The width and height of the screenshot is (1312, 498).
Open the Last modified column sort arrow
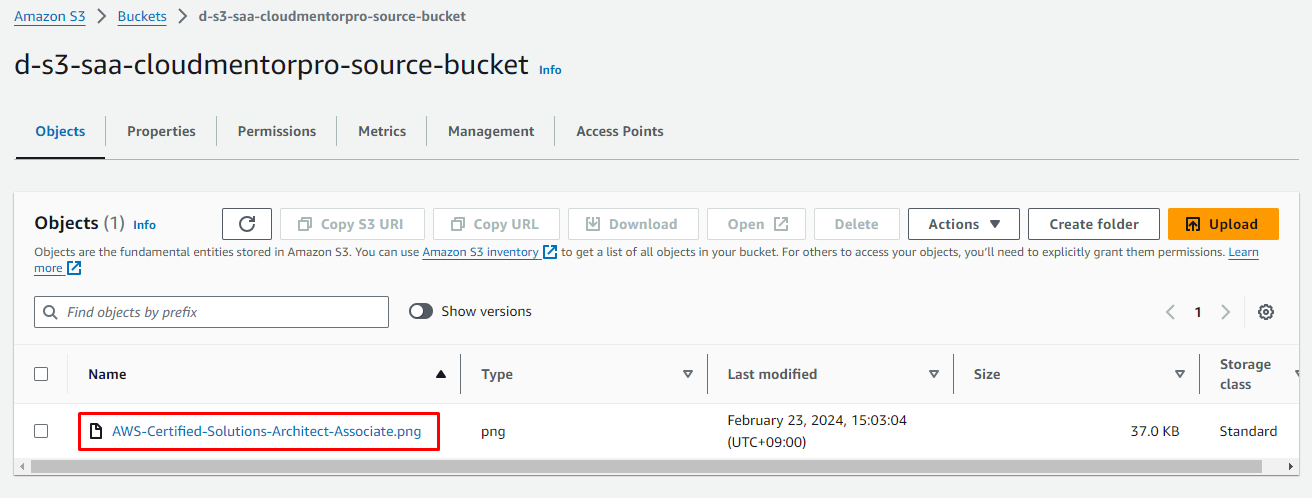[x=933, y=374]
